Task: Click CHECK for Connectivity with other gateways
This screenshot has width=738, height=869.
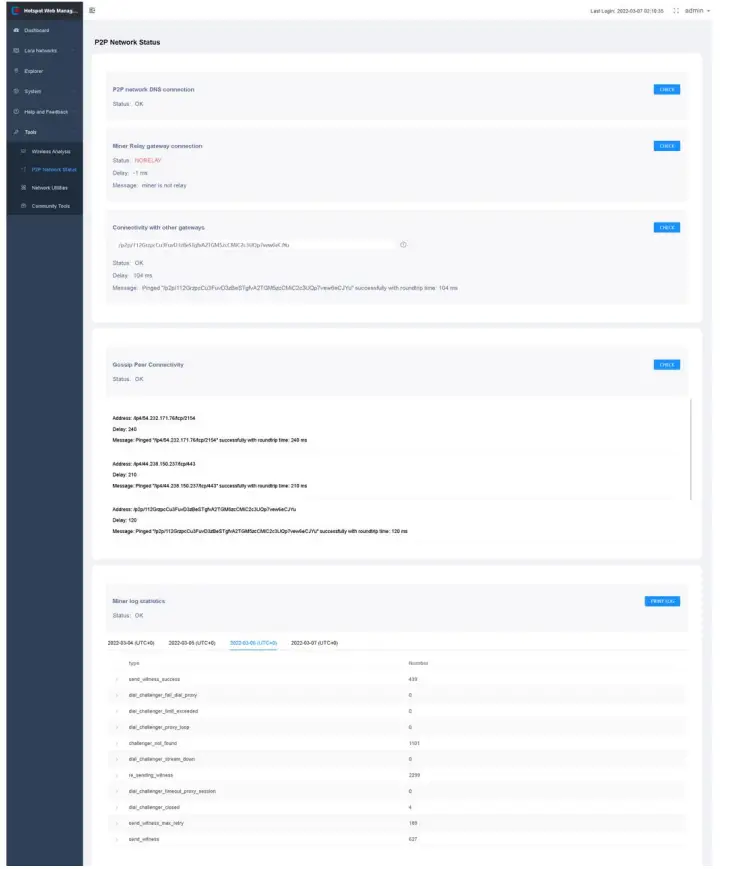Action: tap(667, 227)
